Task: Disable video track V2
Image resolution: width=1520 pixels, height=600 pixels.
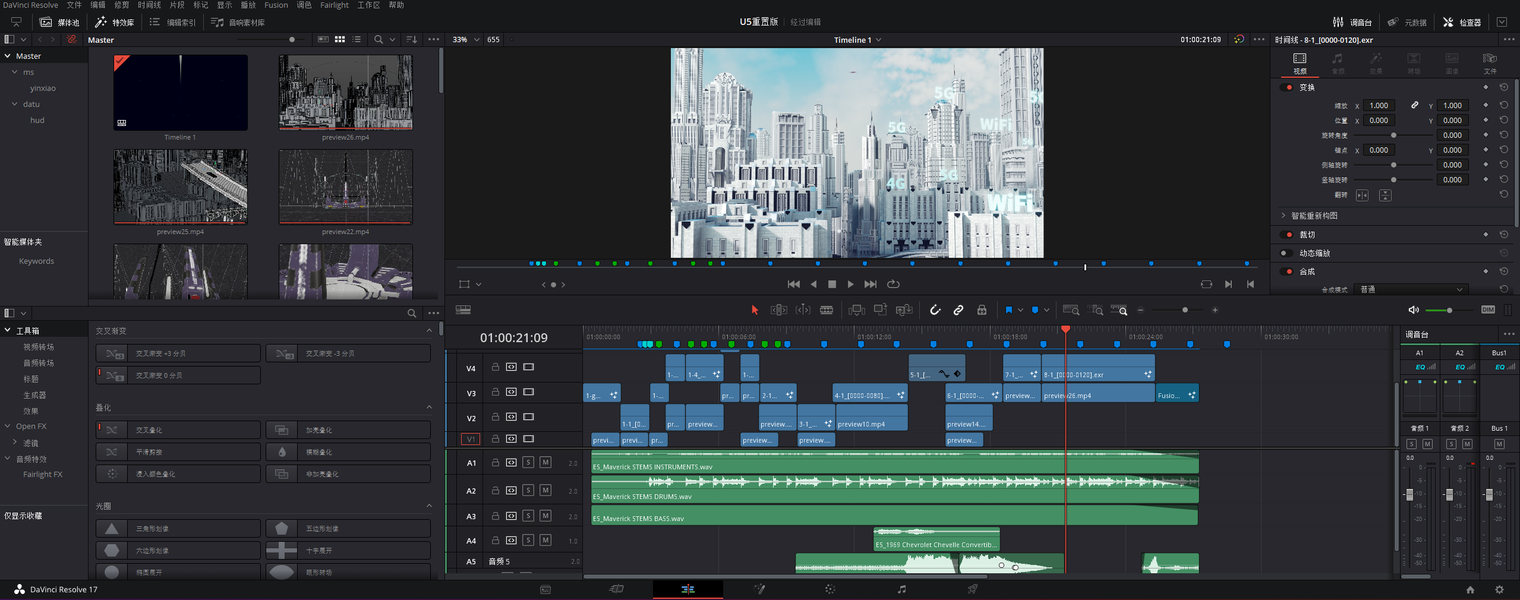Action: [528, 418]
